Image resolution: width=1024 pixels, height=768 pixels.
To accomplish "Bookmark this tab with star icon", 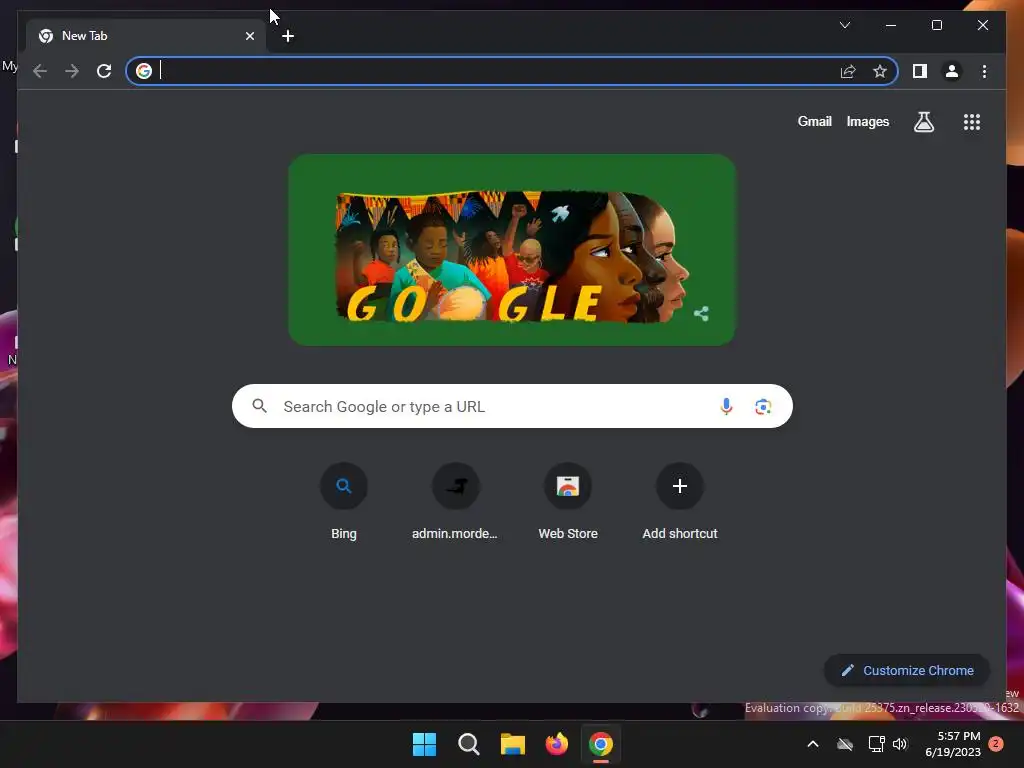I will (880, 71).
